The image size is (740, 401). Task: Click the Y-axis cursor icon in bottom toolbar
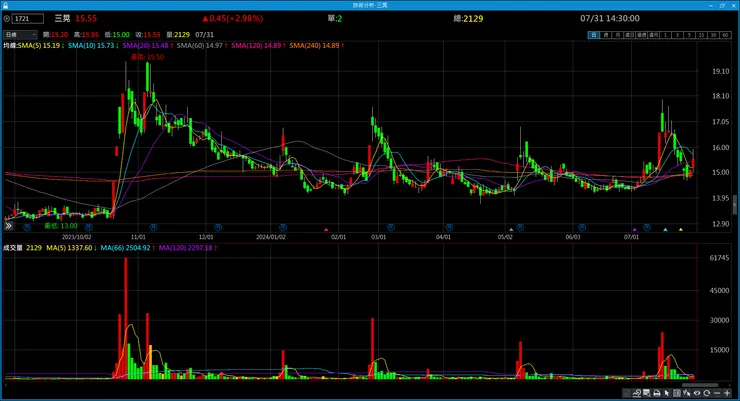687,393
